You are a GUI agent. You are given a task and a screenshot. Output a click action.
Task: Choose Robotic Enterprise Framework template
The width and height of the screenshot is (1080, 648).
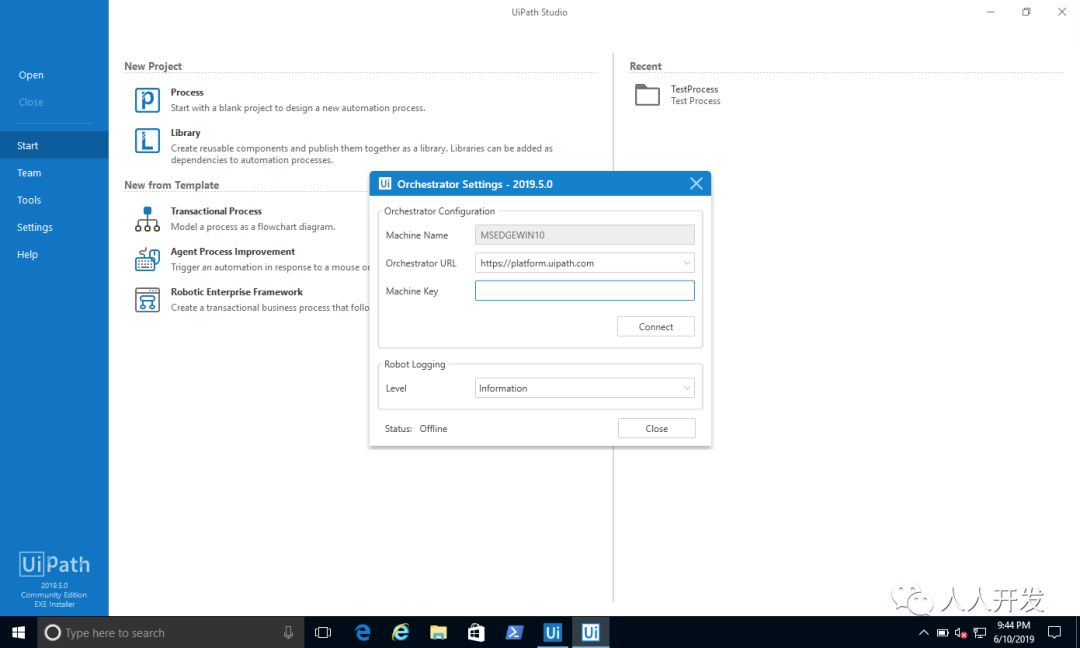[237, 292]
